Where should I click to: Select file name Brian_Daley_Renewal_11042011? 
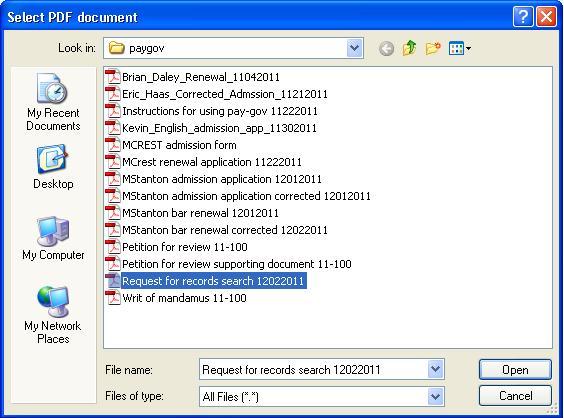click(x=201, y=77)
